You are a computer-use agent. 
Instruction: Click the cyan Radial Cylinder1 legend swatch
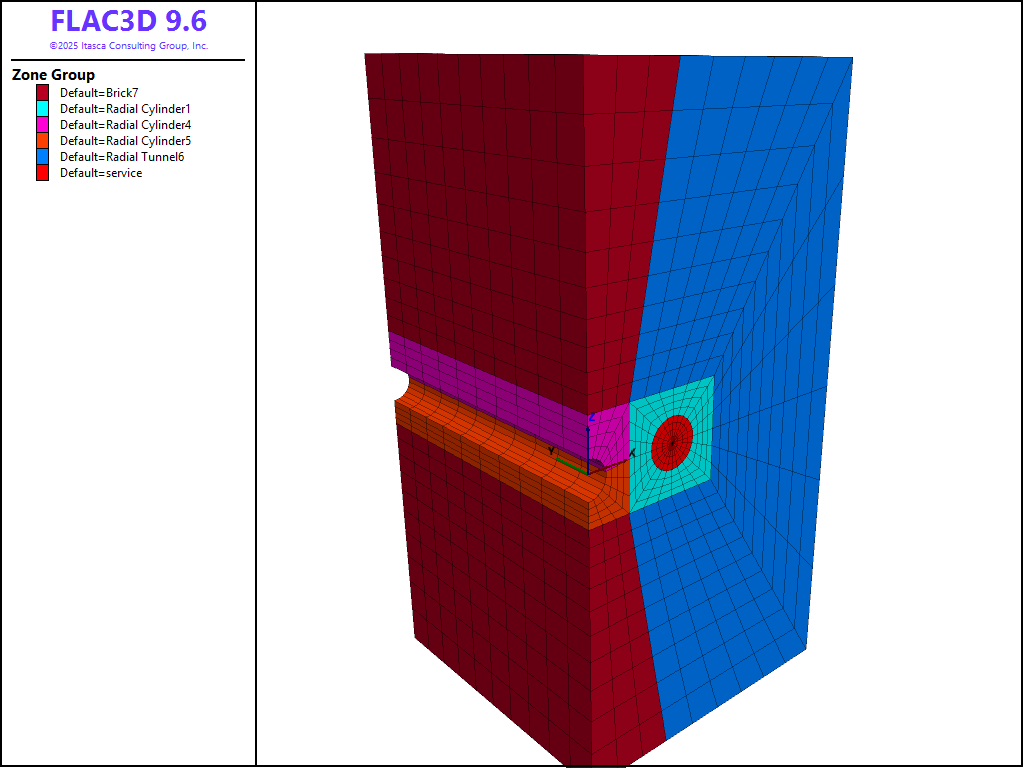coord(42,109)
